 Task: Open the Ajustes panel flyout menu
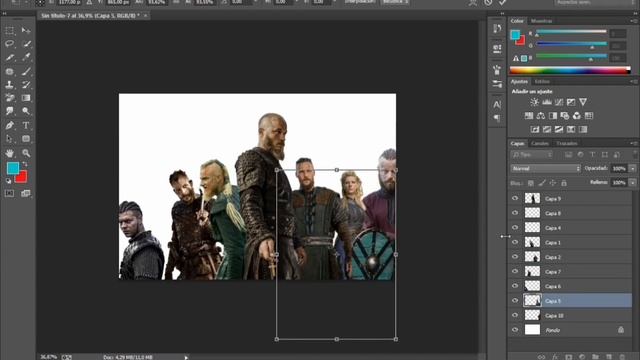pos(633,82)
